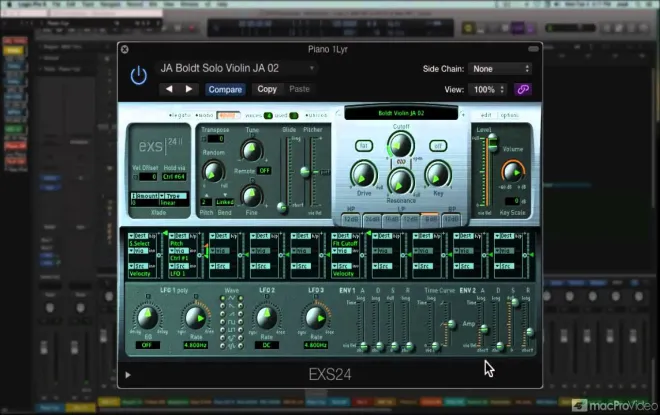Click the Cutoff knob
The height and width of the screenshot is (415, 660).
tap(400, 145)
